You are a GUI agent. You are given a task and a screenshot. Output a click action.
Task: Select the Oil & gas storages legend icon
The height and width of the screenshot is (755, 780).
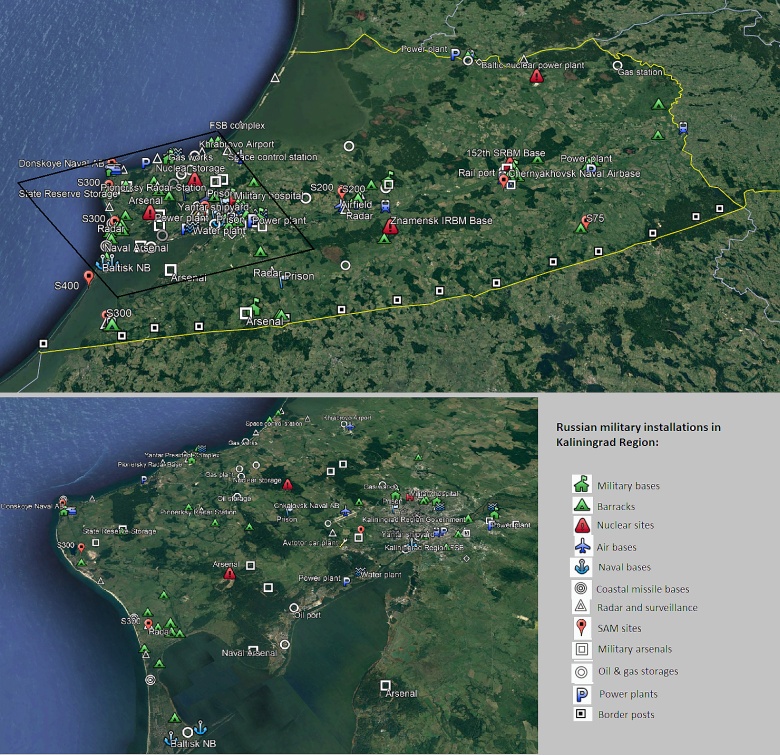click(x=579, y=671)
